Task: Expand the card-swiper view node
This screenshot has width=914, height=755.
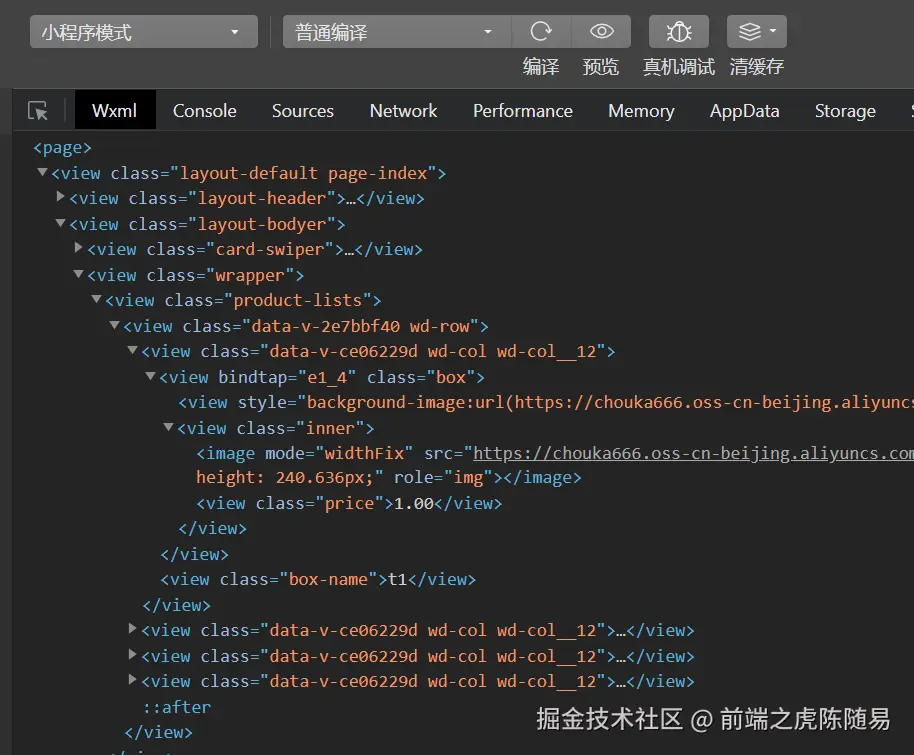Action: [x=78, y=248]
